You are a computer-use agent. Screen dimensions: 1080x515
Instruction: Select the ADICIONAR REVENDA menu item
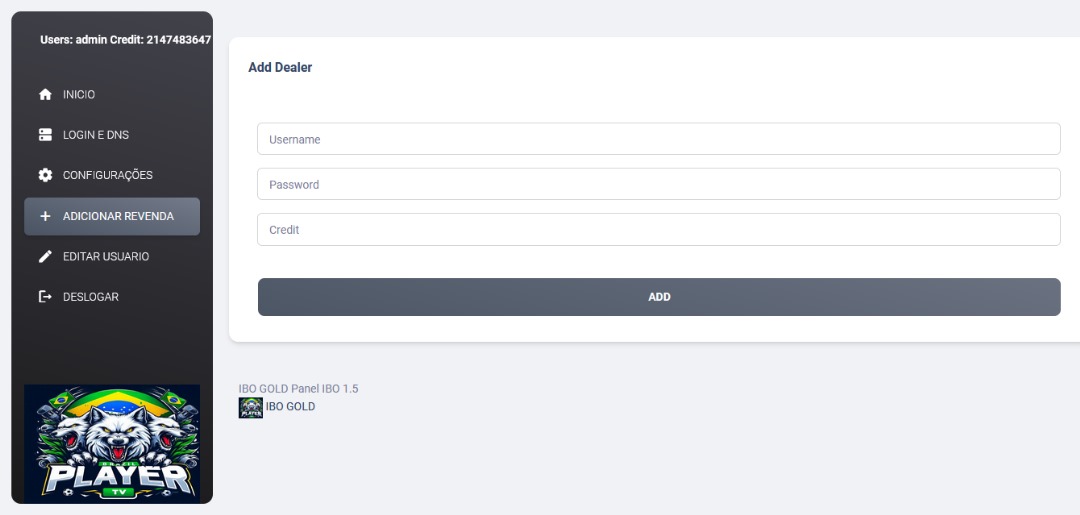pyautogui.click(x=118, y=217)
